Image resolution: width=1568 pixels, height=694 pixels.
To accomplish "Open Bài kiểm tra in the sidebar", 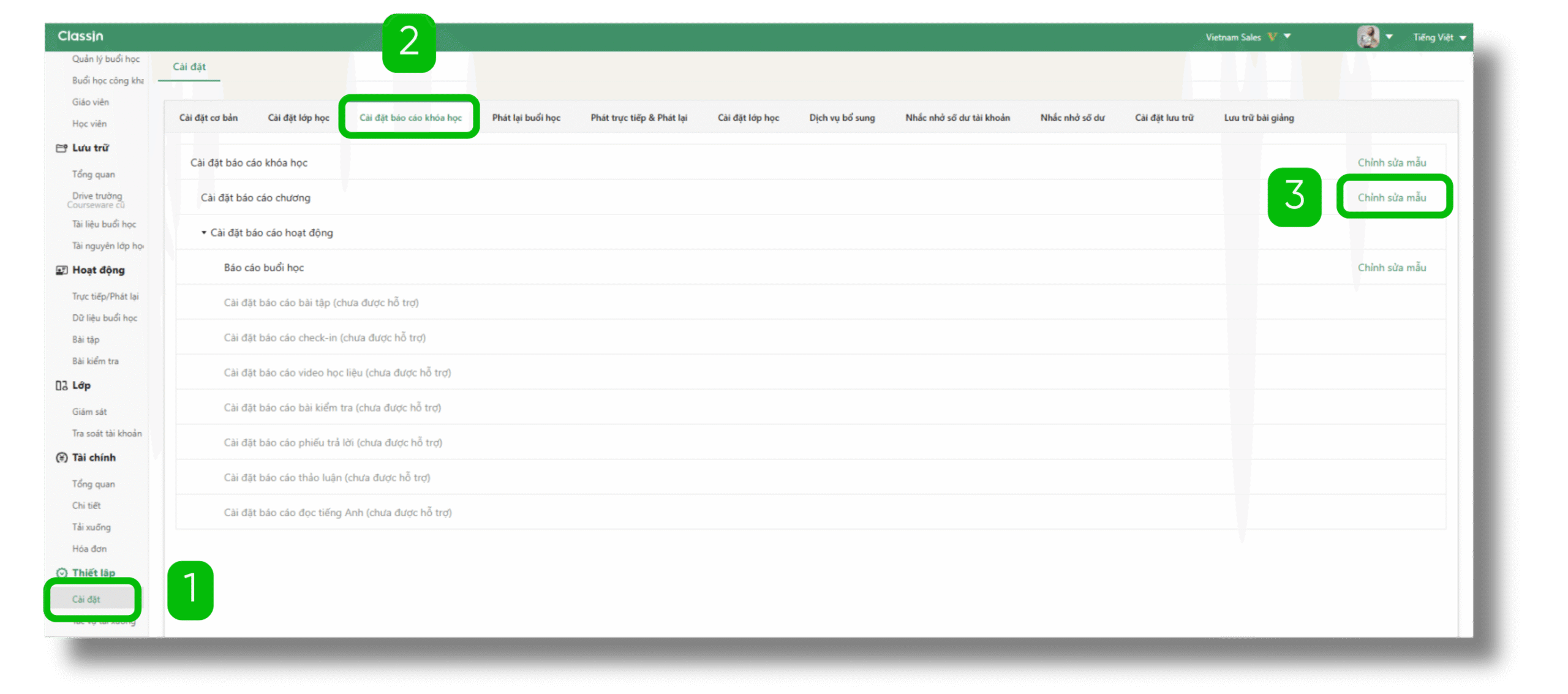I will (96, 361).
